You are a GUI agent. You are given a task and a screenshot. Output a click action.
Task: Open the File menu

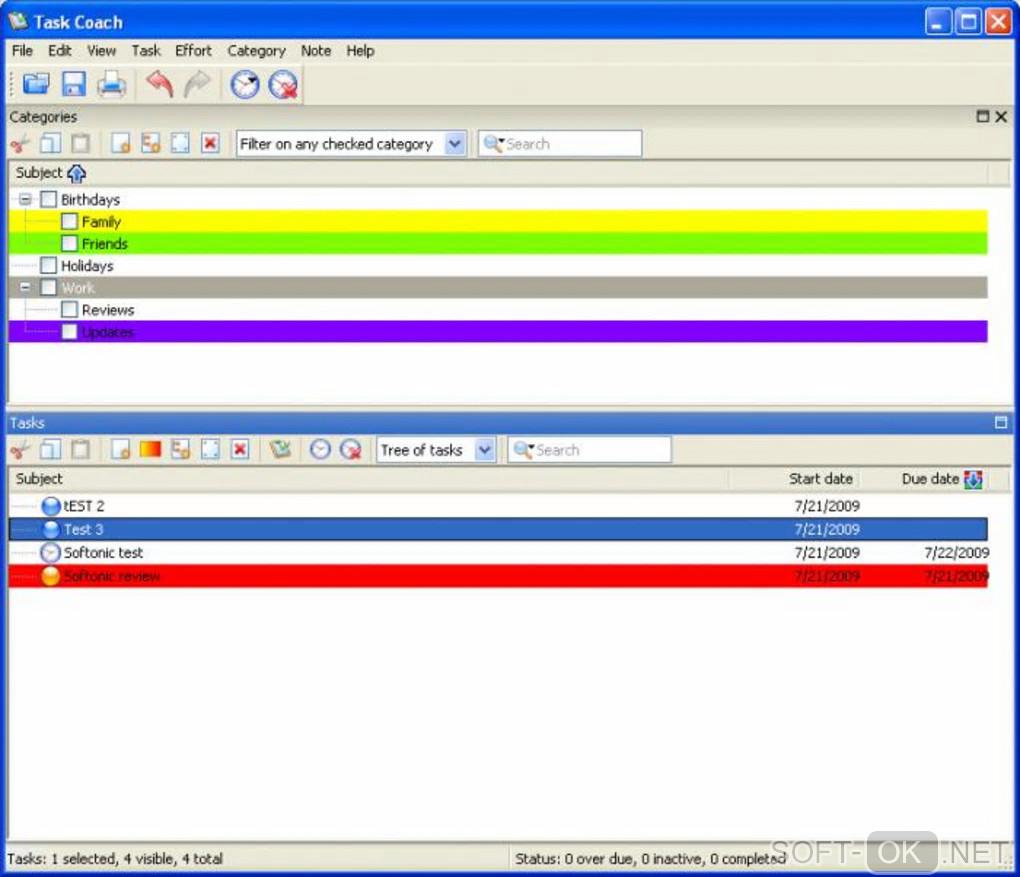click(22, 51)
